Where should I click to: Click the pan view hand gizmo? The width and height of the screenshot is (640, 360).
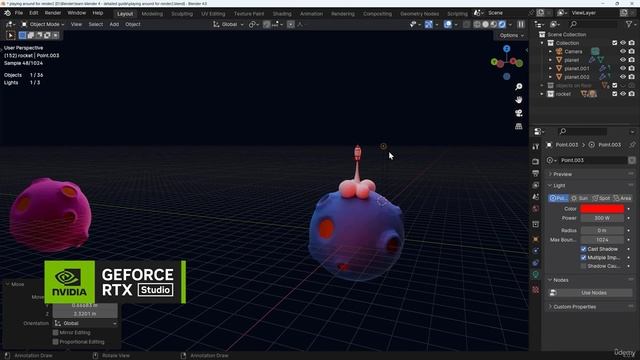[x=518, y=100]
